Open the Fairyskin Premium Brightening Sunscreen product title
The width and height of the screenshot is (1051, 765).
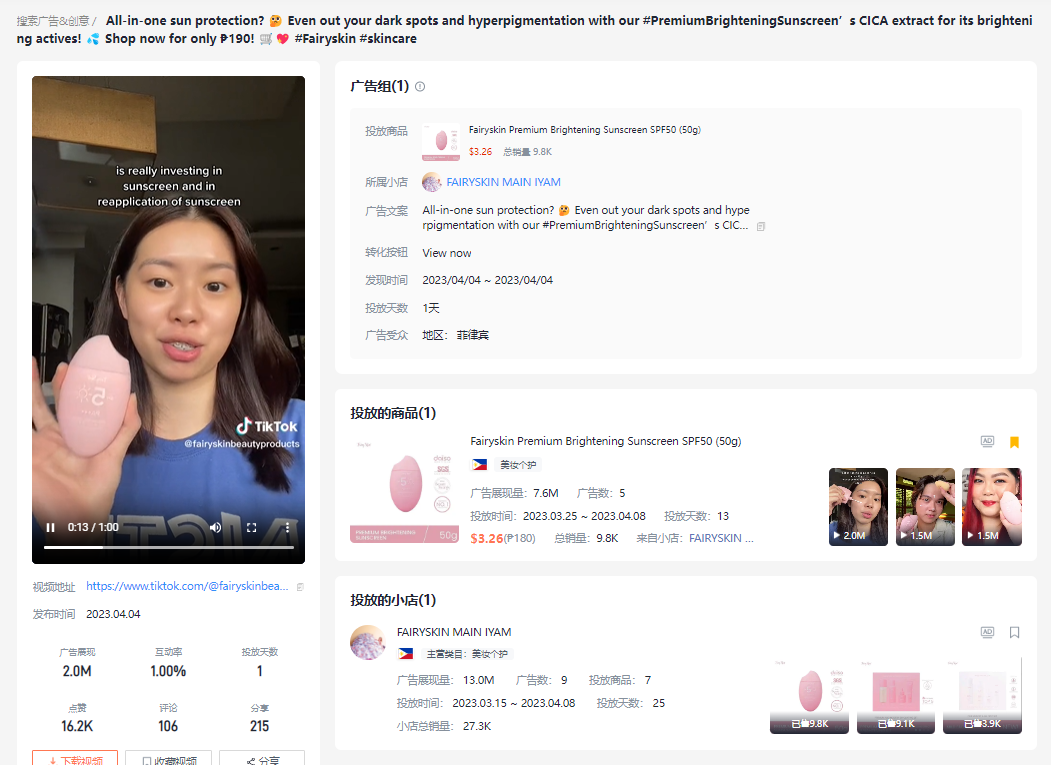click(x=605, y=441)
